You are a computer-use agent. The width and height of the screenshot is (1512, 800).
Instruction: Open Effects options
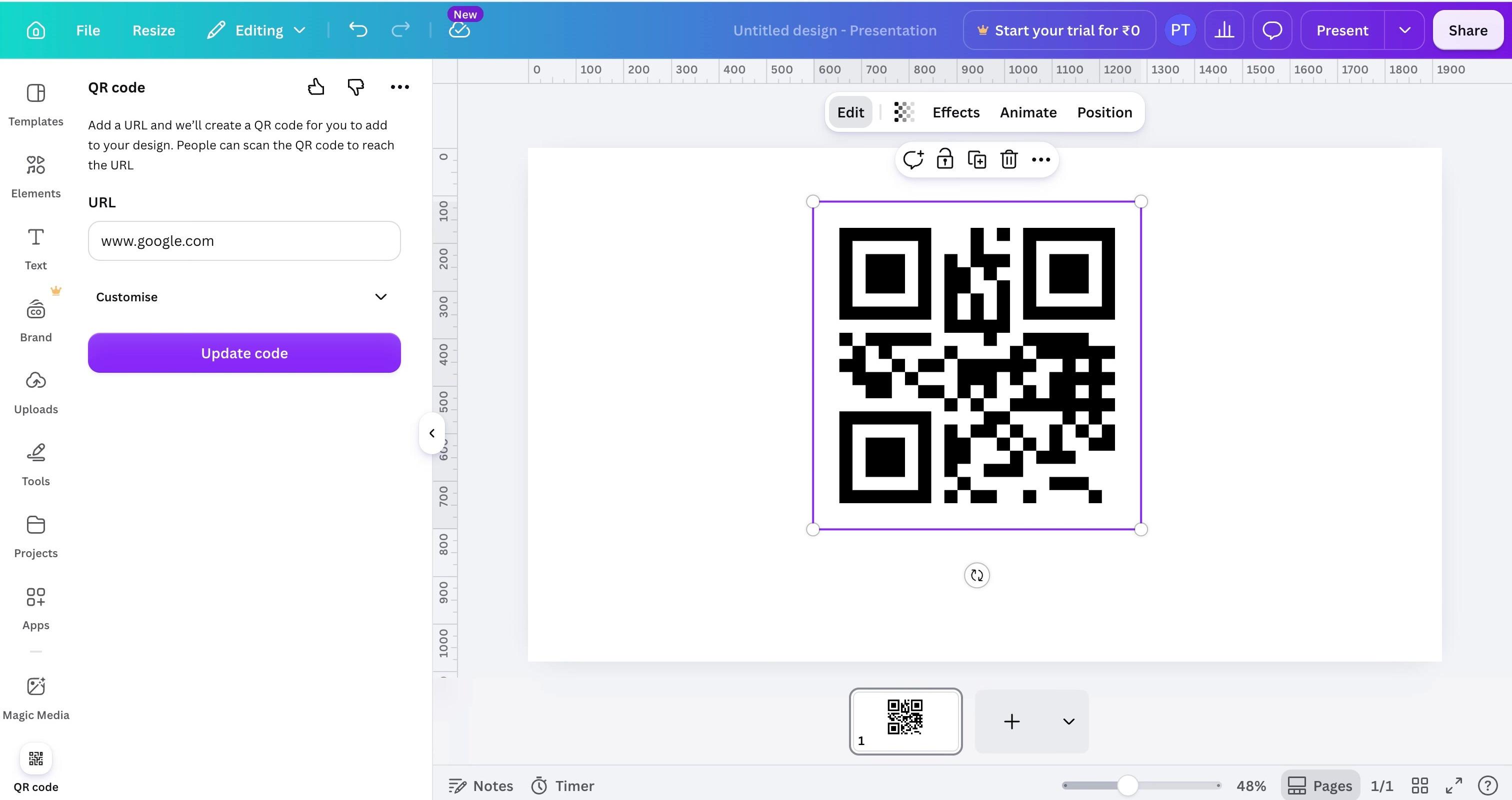click(x=955, y=112)
